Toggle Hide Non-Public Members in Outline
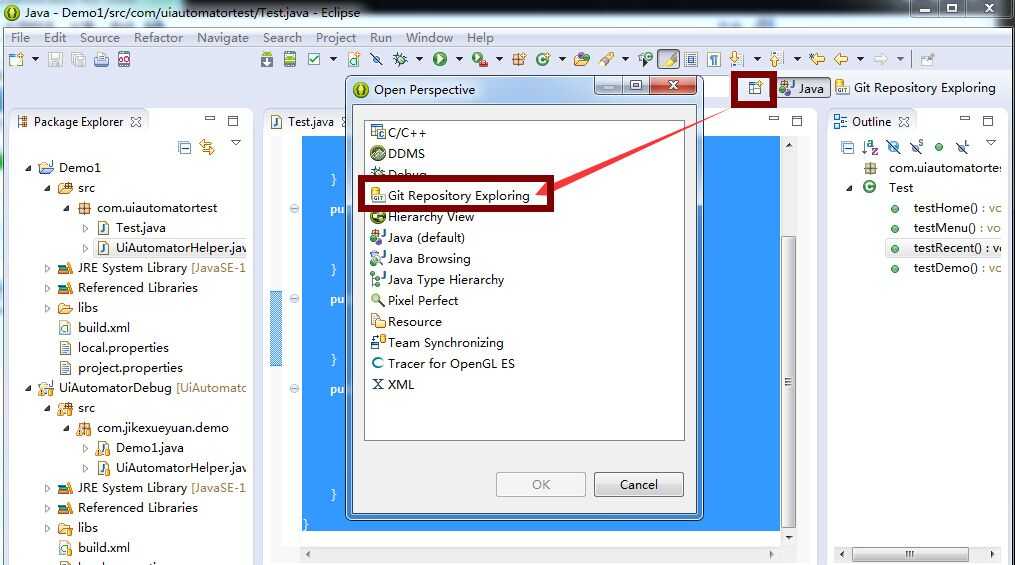Screen dimensions: 1015x565 pyautogui.click(x=939, y=148)
